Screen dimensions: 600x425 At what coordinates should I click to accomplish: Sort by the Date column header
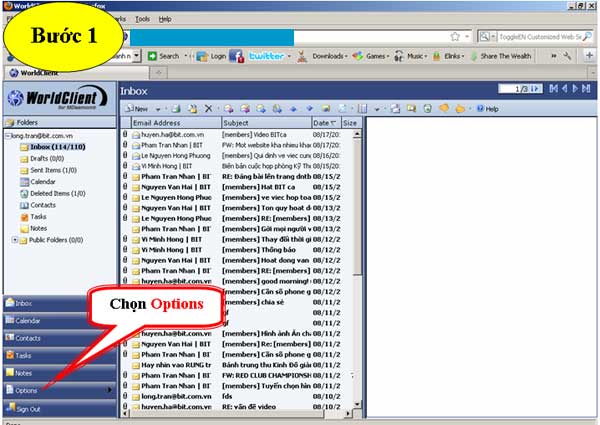pos(326,123)
